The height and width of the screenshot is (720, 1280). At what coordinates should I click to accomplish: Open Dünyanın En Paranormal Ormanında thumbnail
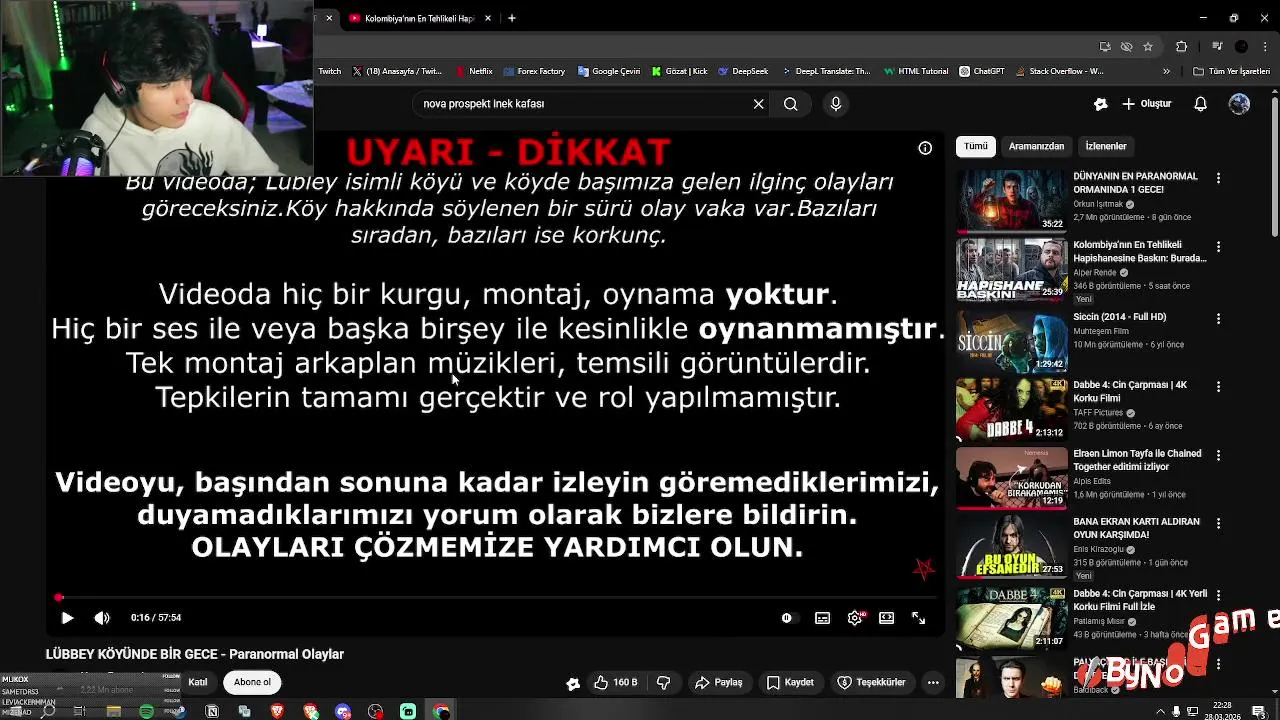click(x=1011, y=200)
